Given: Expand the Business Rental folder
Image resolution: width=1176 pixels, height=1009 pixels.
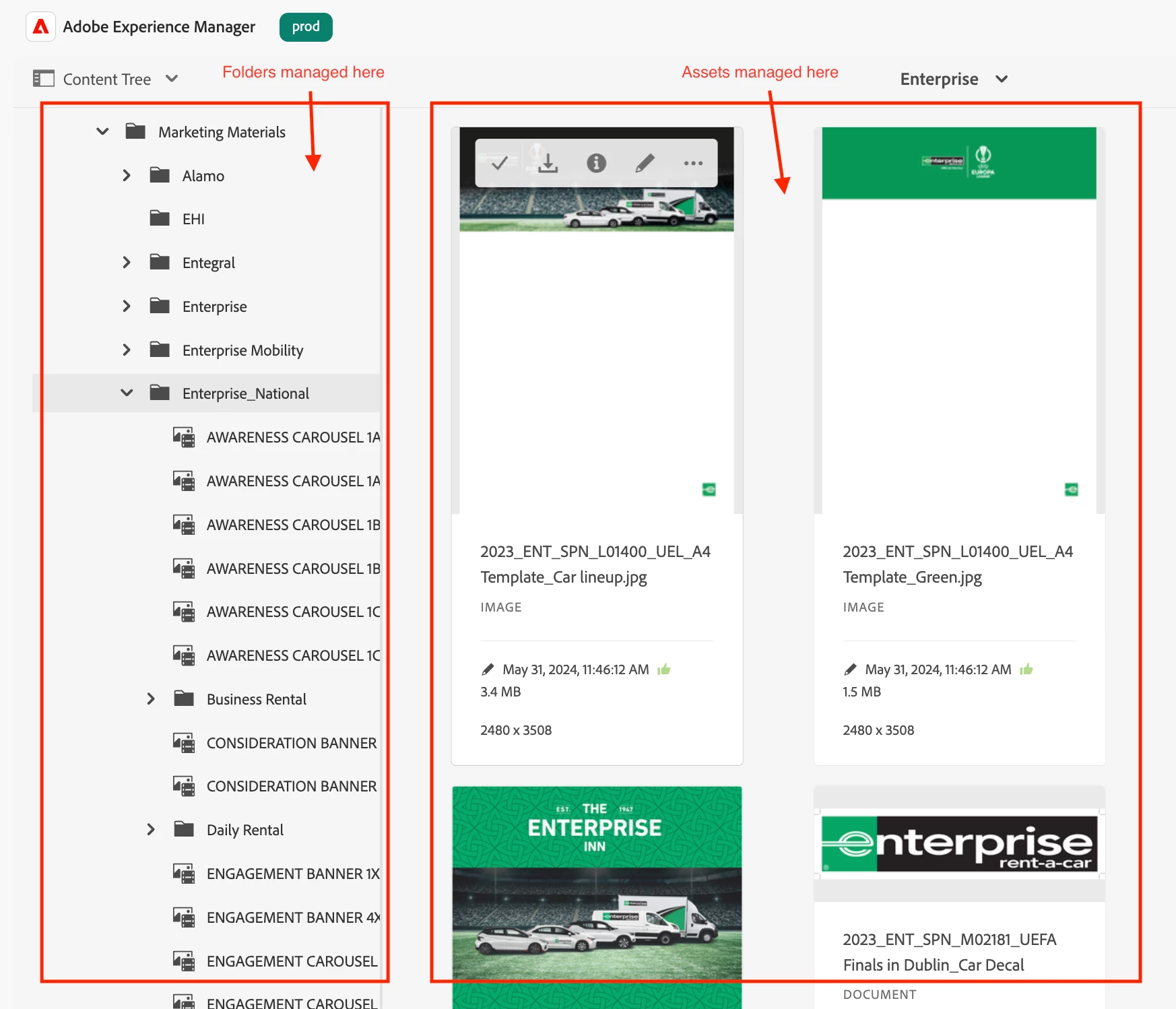Looking at the screenshot, I should [151, 698].
